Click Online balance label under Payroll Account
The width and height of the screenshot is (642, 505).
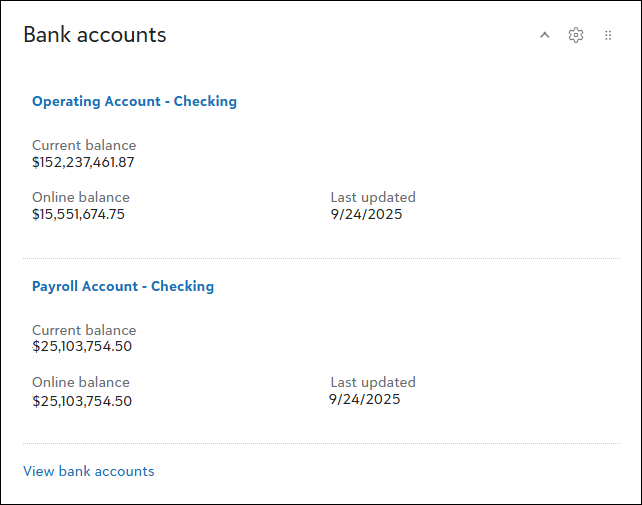coord(81,382)
